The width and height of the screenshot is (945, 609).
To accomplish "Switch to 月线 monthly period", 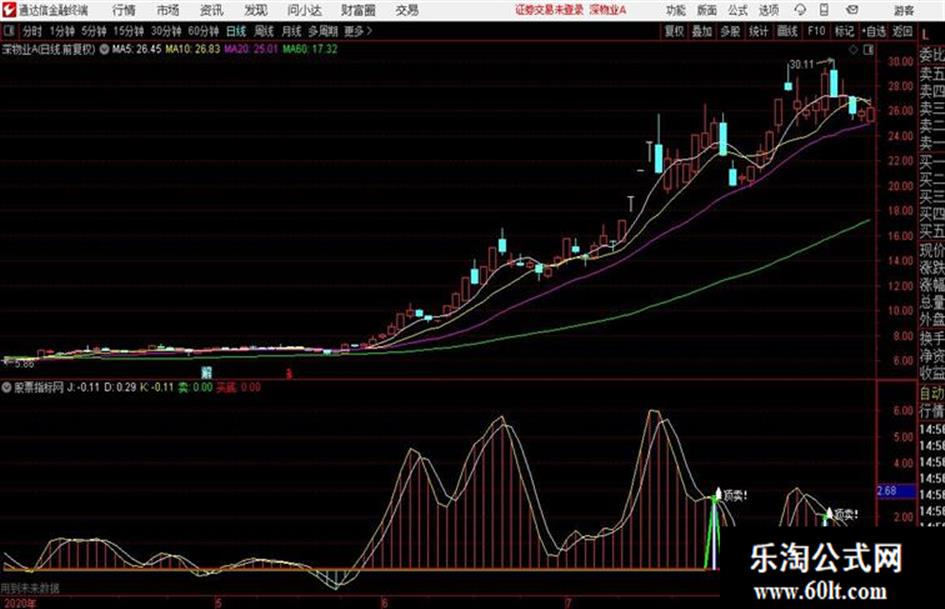I will click(292, 31).
